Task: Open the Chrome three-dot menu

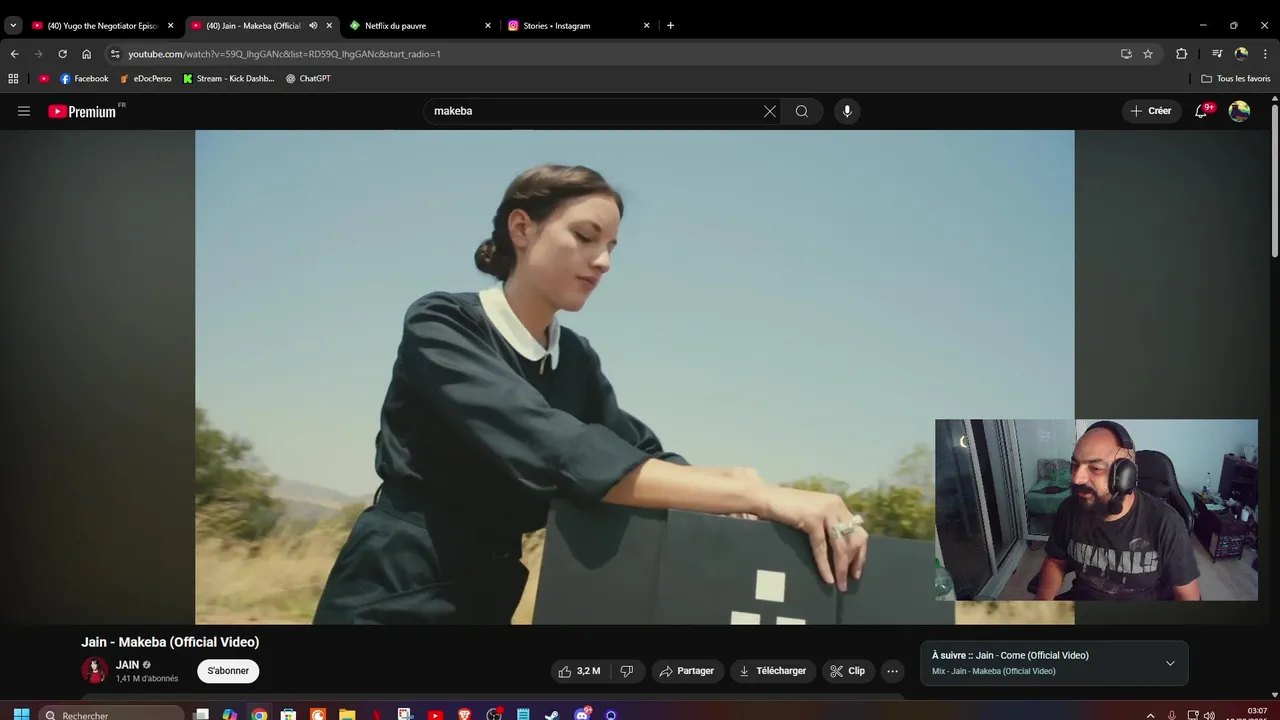Action: pyautogui.click(x=1265, y=54)
